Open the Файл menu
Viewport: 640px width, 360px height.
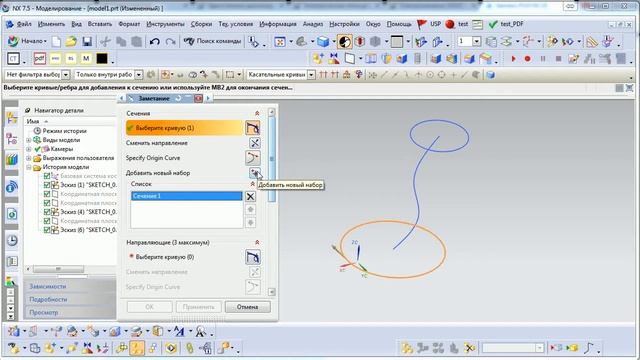point(24,24)
